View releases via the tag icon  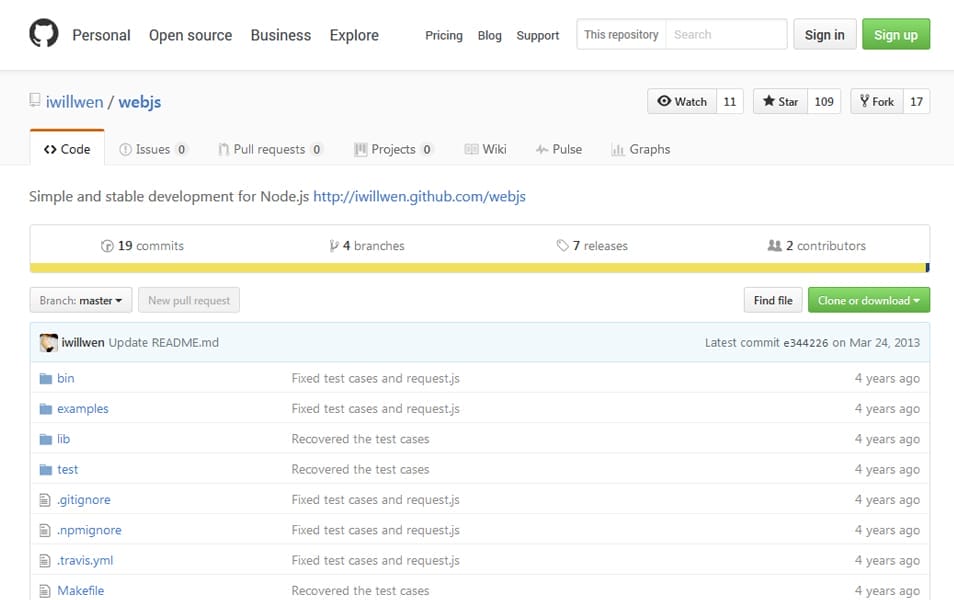563,245
